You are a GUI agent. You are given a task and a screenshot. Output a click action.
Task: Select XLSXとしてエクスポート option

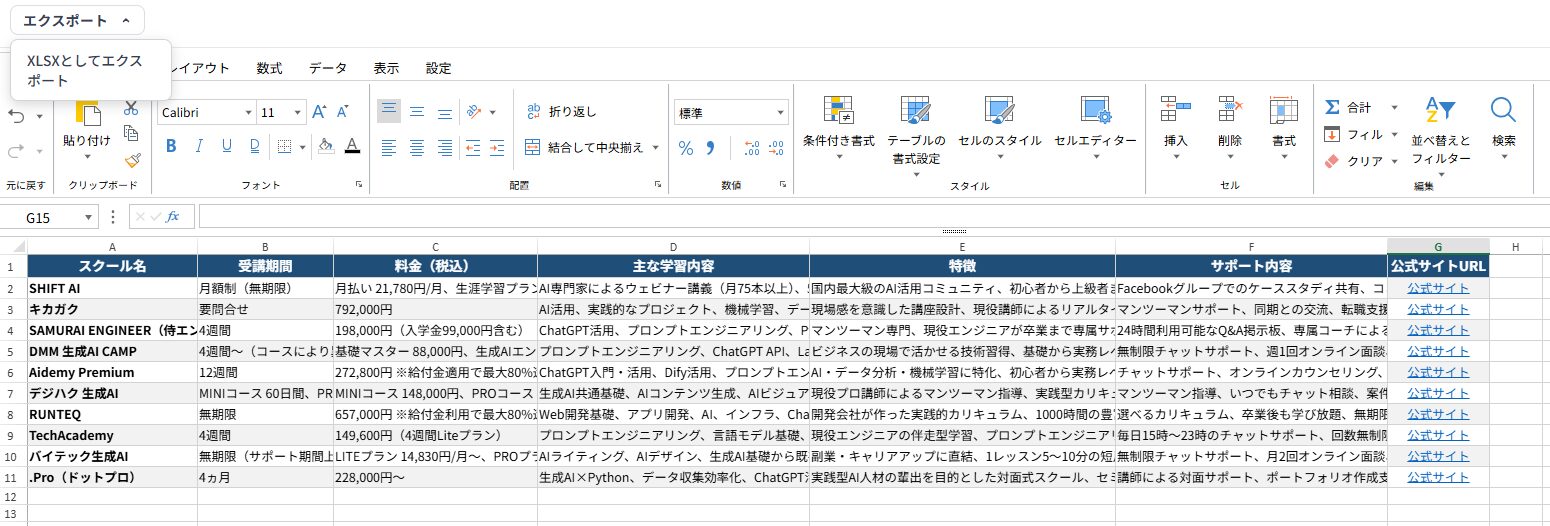pos(85,70)
